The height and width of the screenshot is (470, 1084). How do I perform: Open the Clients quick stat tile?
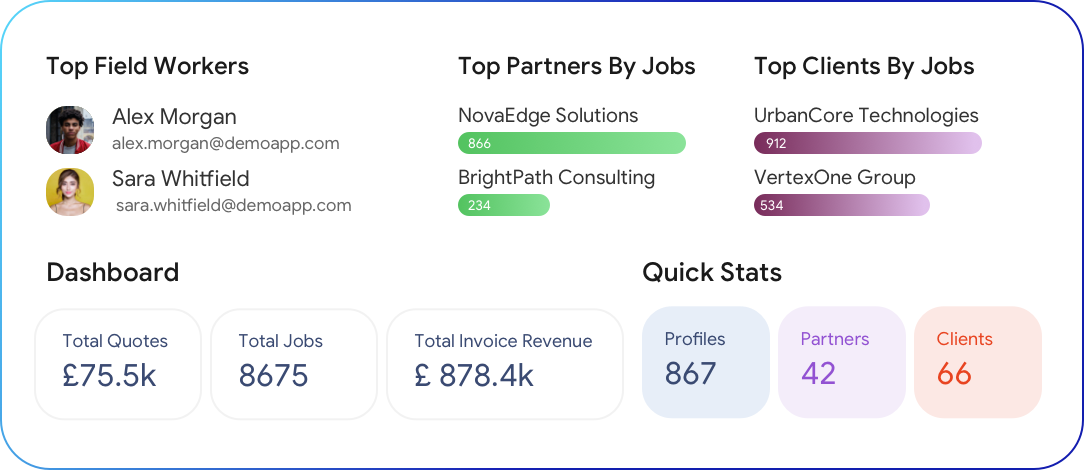click(977, 361)
